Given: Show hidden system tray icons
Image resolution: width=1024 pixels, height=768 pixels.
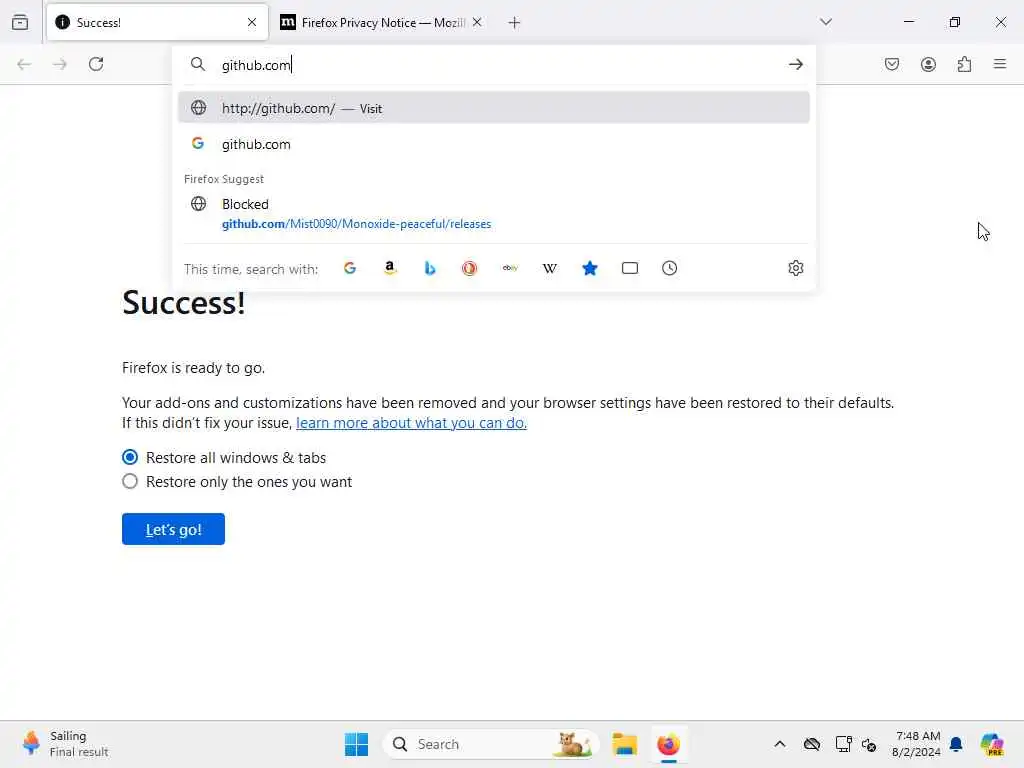Looking at the screenshot, I should 780,744.
